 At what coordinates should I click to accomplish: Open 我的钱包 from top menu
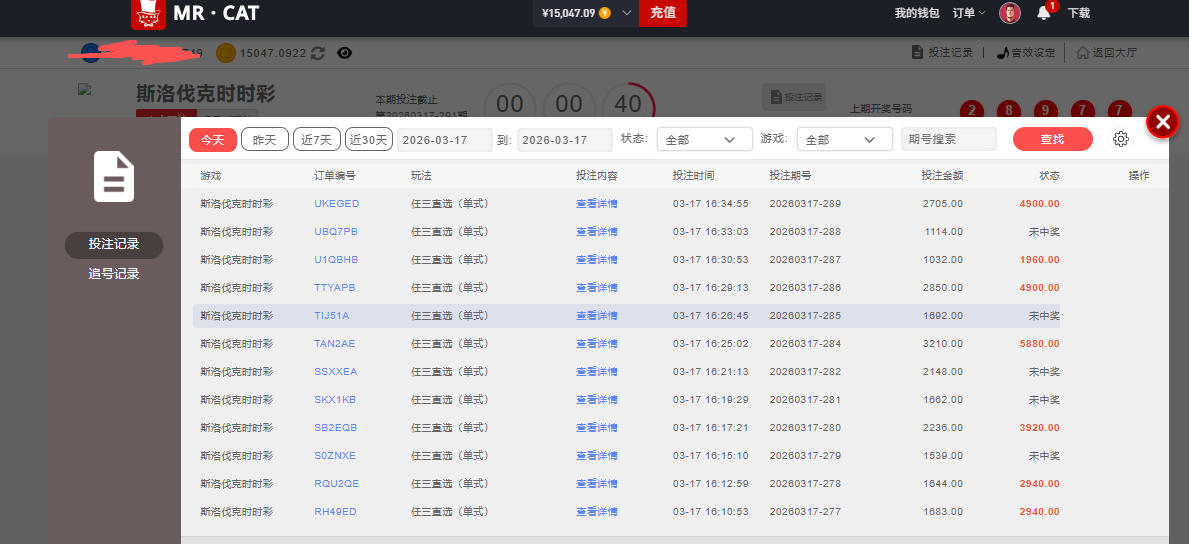(916, 13)
